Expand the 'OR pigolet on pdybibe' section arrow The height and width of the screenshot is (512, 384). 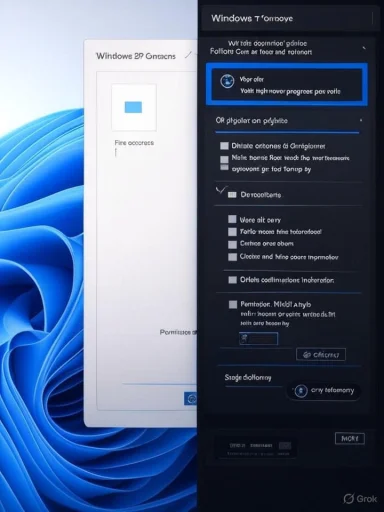[361, 120]
